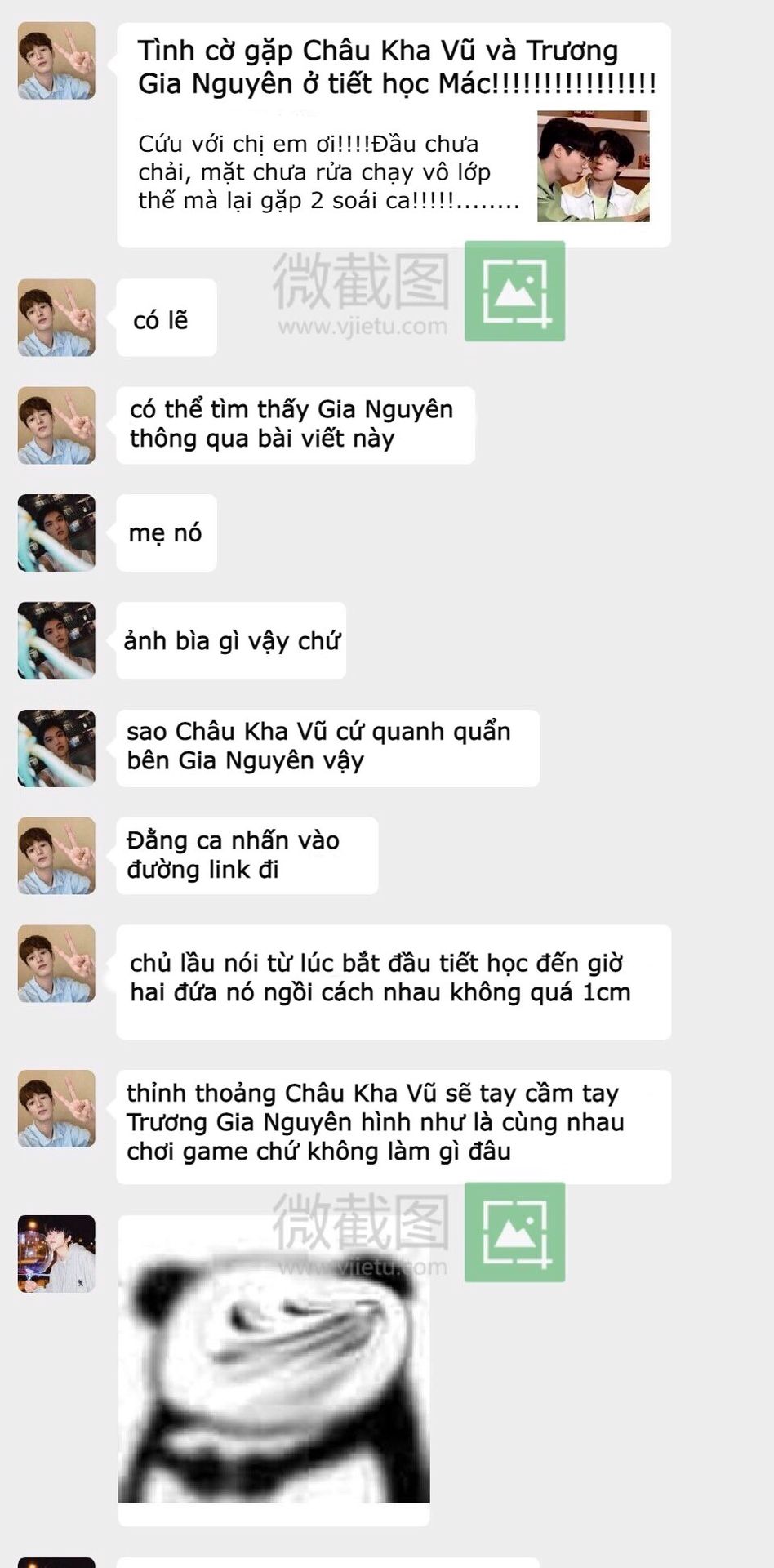
Task: Tap the avatar beside "Đằng ca nhấn vào" message
Action: (56, 855)
